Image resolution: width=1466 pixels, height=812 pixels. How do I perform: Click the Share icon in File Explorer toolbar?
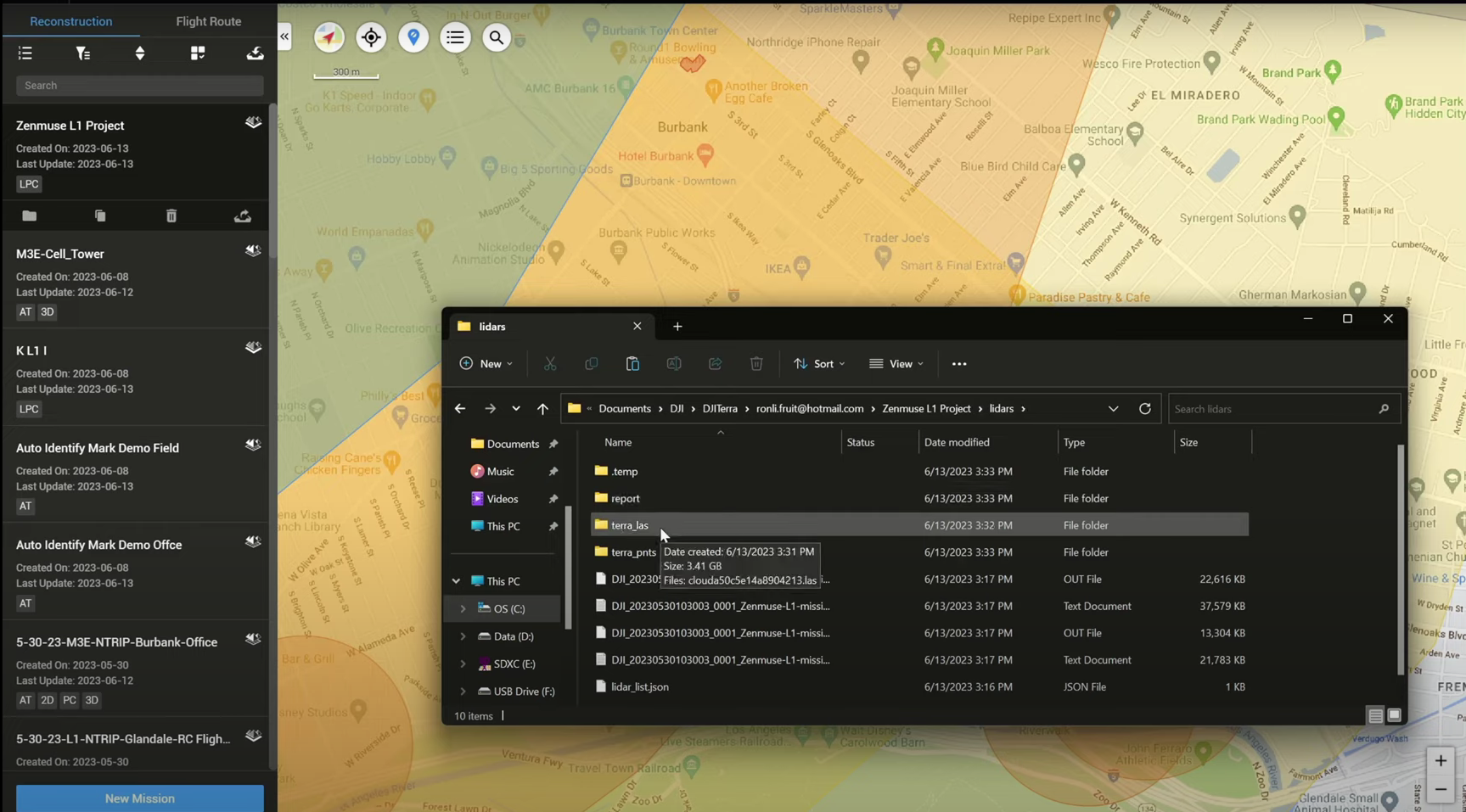715,364
